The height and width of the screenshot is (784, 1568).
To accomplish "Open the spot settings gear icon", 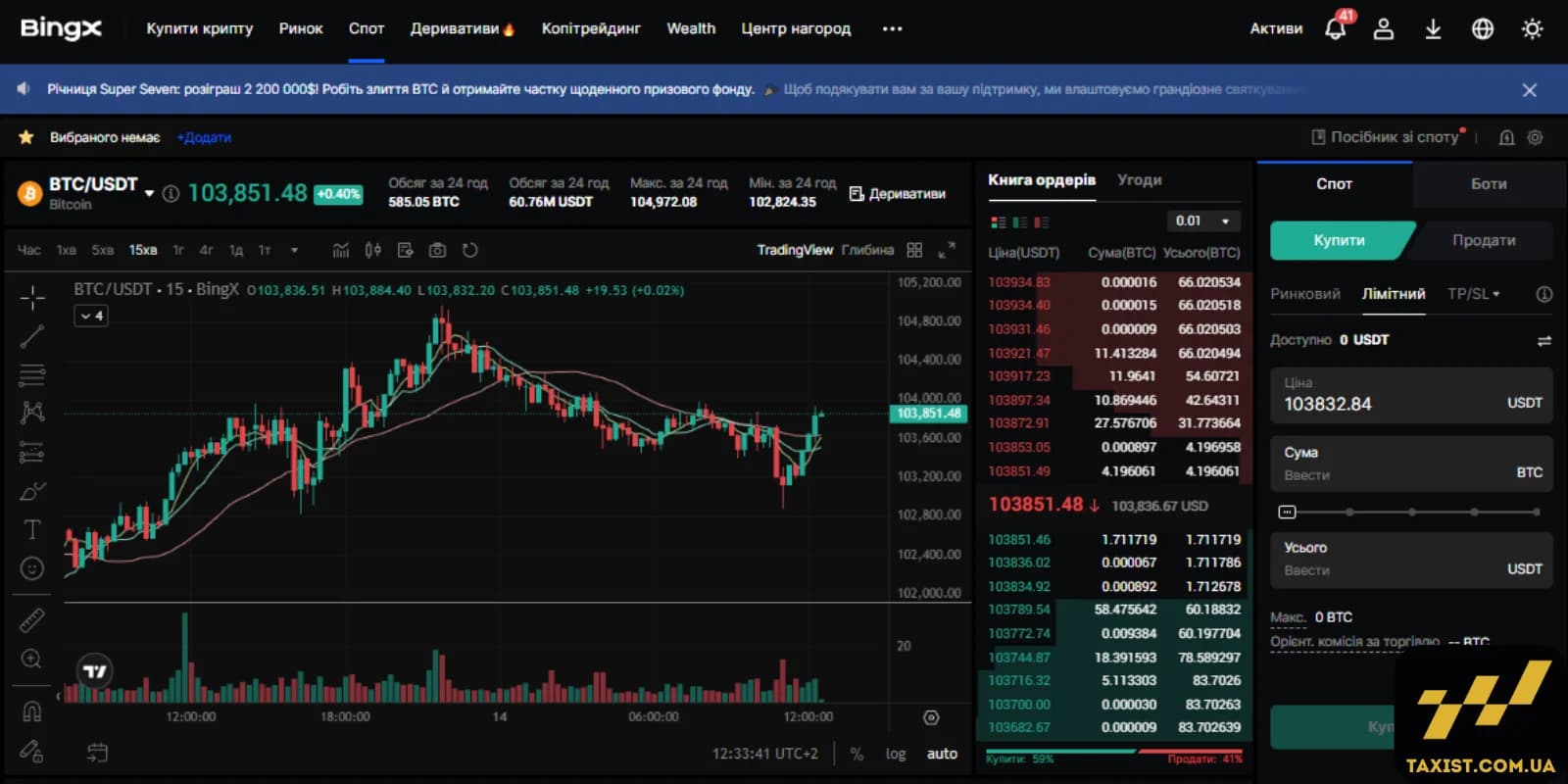I will click(1536, 137).
